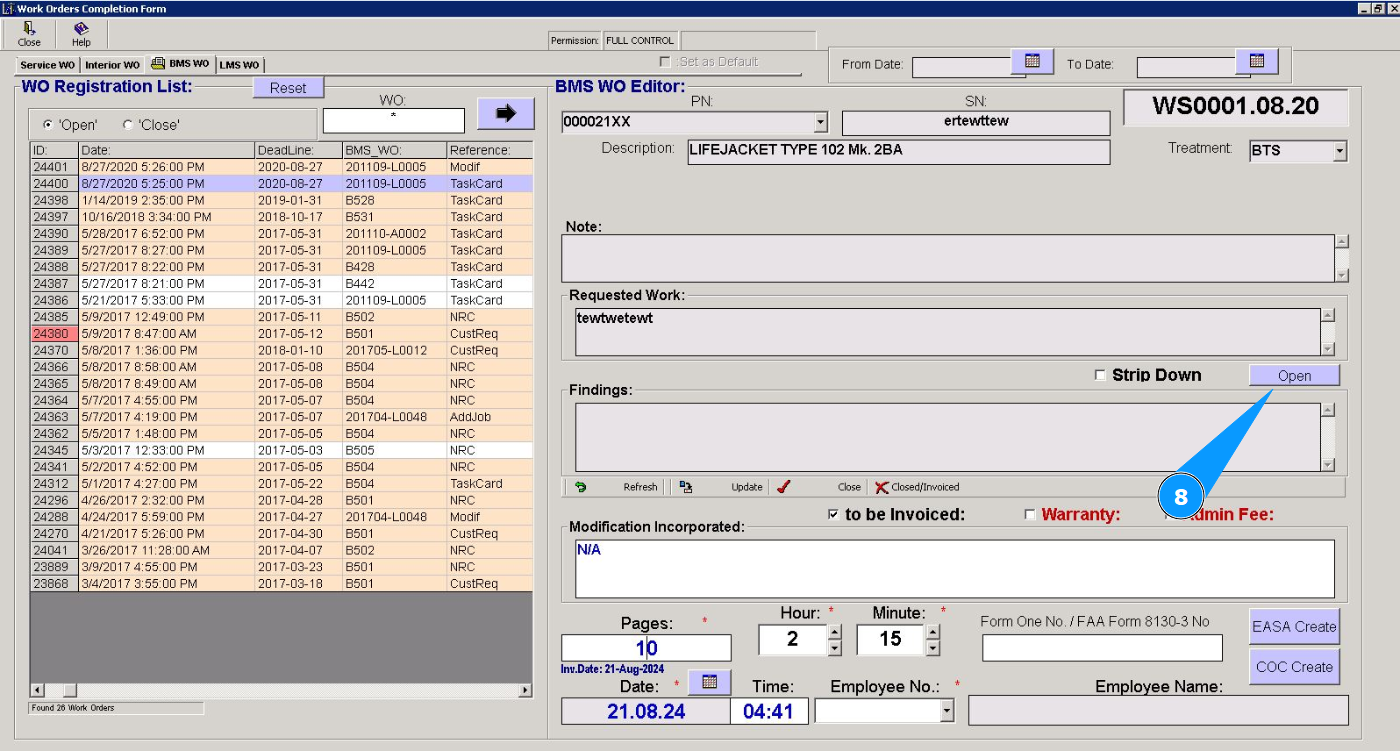The height and width of the screenshot is (751, 1400).
Task: Expand the Treatment dropdown showing BTS
Action: point(1339,152)
